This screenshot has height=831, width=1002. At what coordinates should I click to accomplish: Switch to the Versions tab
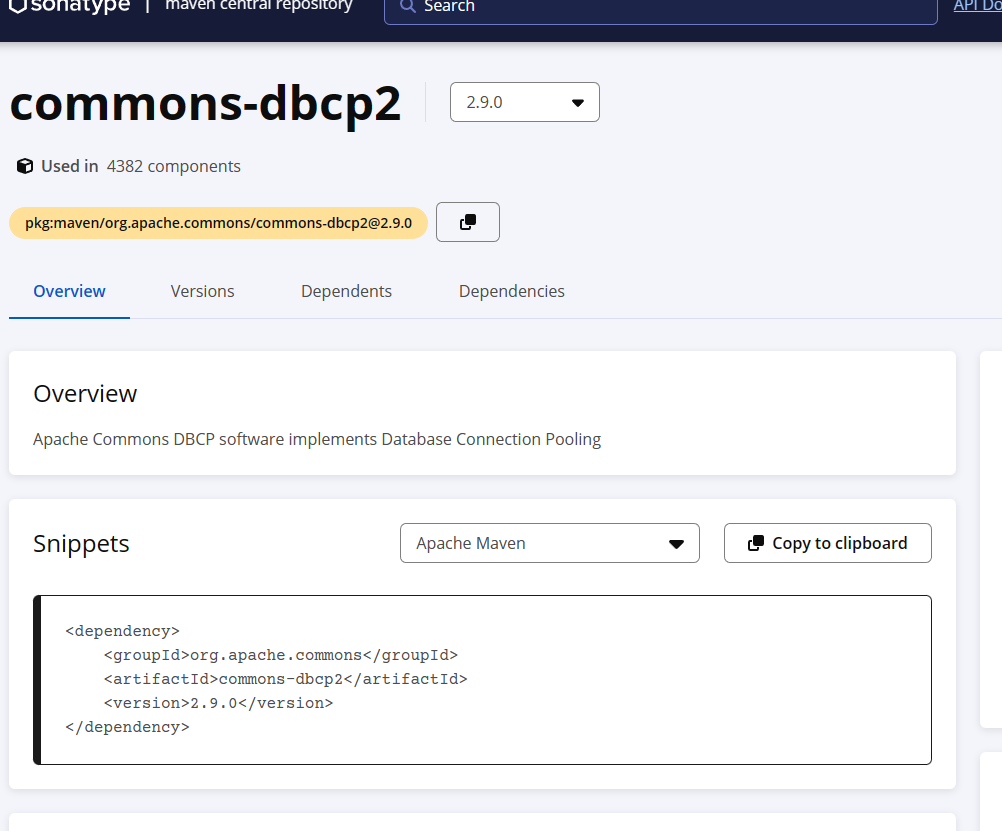(x=203, y=291)
